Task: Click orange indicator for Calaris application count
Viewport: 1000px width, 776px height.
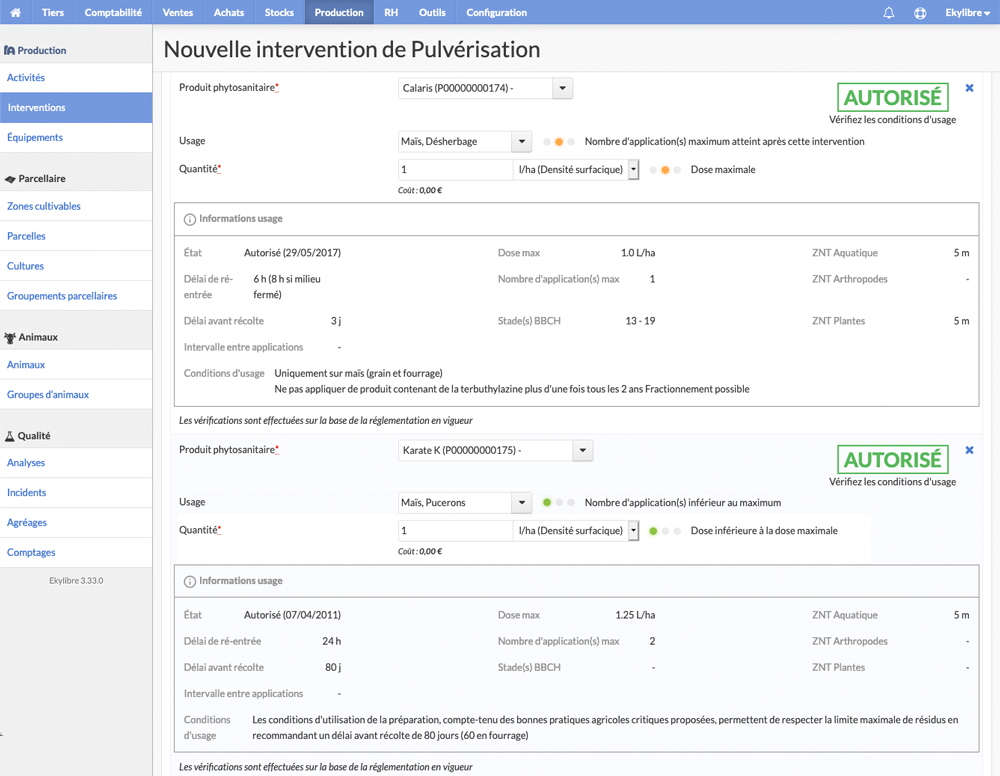Action: [559, 142]
